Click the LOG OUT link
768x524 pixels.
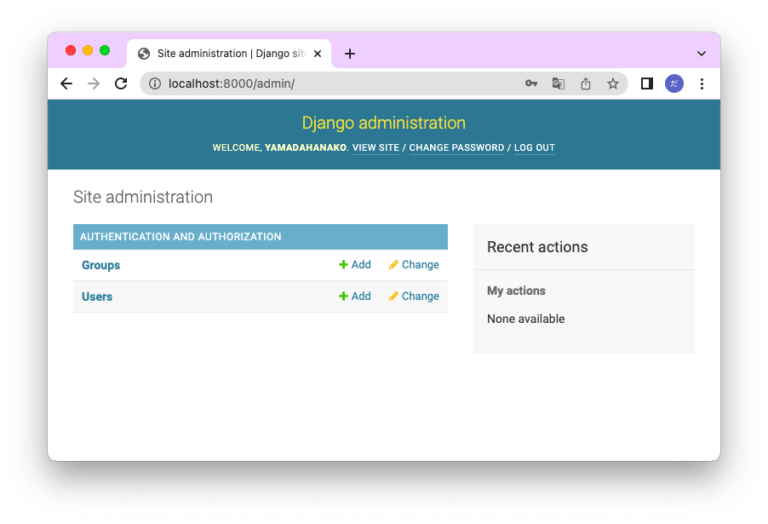(x=534, y=148)
